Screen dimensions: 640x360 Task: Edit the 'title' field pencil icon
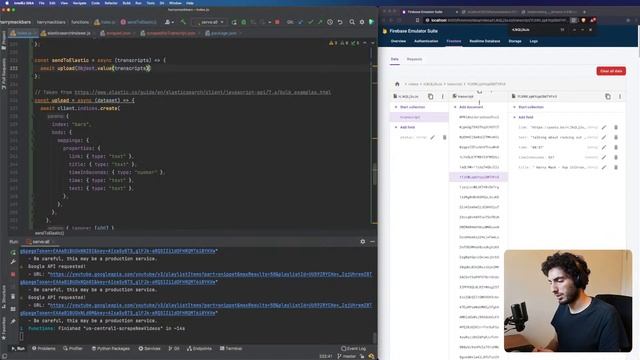tap(604, 167)
